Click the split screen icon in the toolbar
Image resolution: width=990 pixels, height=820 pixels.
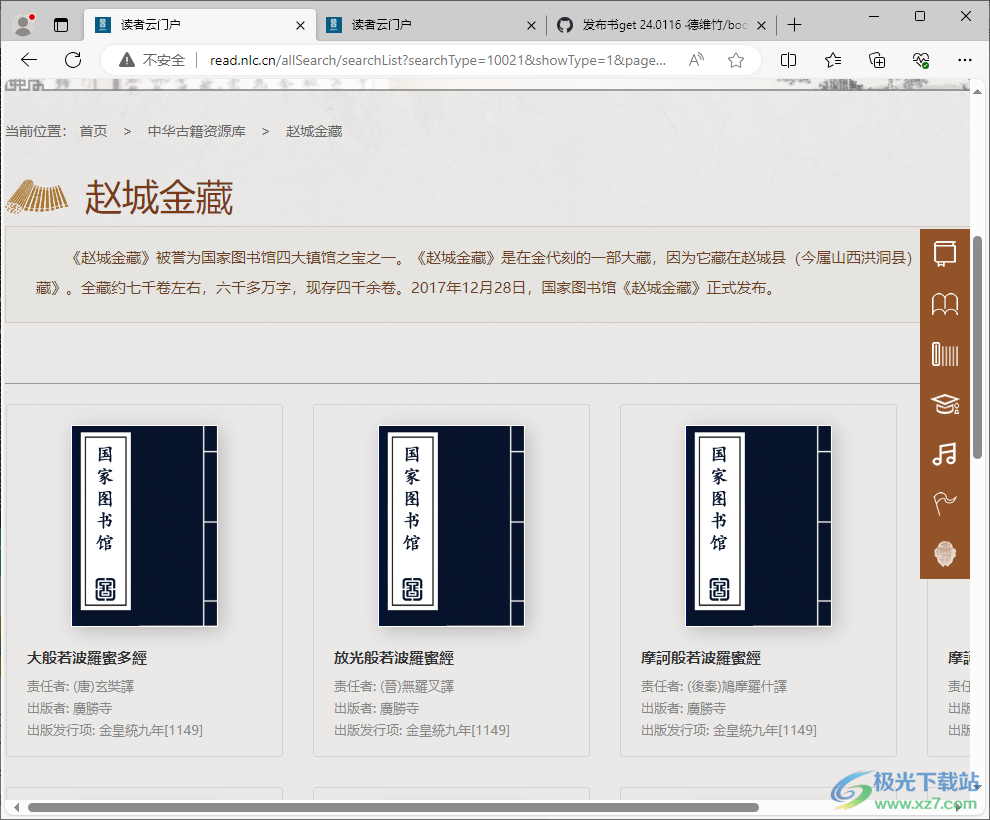click(x=788, y=60)
